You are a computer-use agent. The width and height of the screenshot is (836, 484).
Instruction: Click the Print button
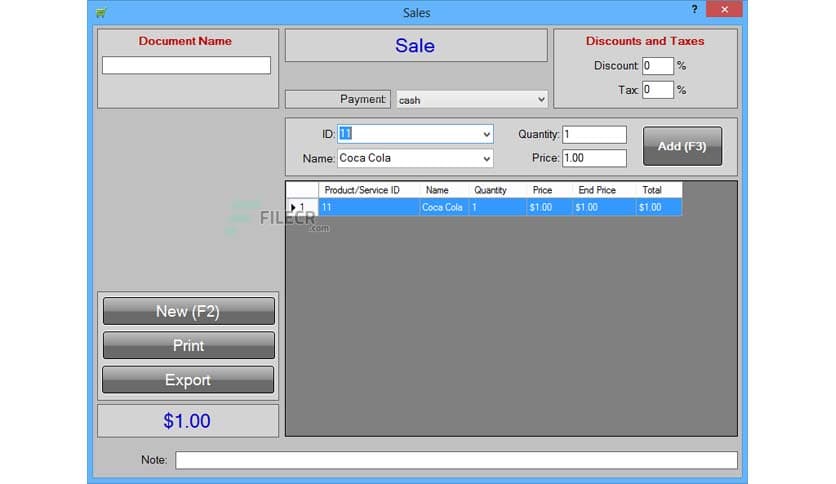189,345
